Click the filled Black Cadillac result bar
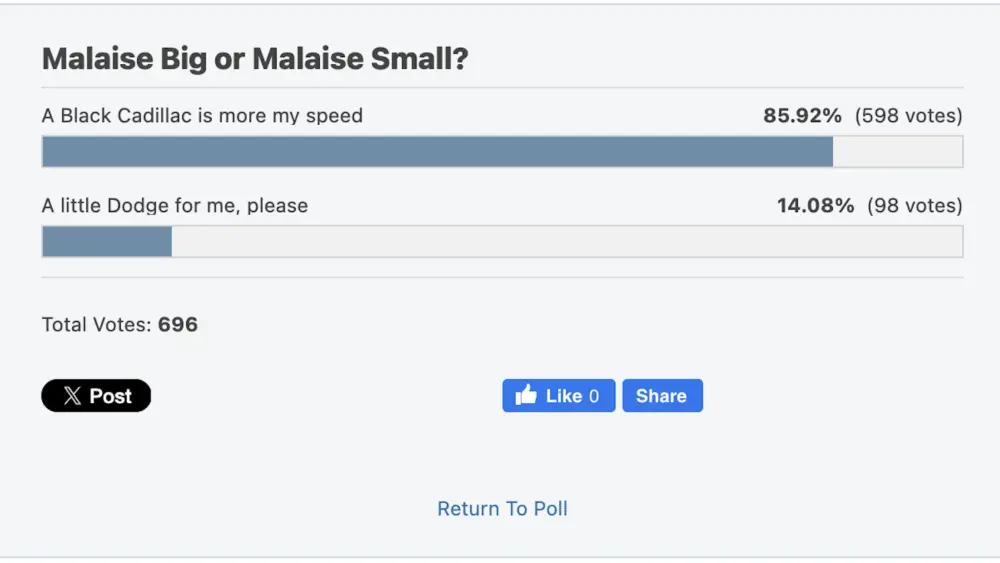 click(437, 152)
